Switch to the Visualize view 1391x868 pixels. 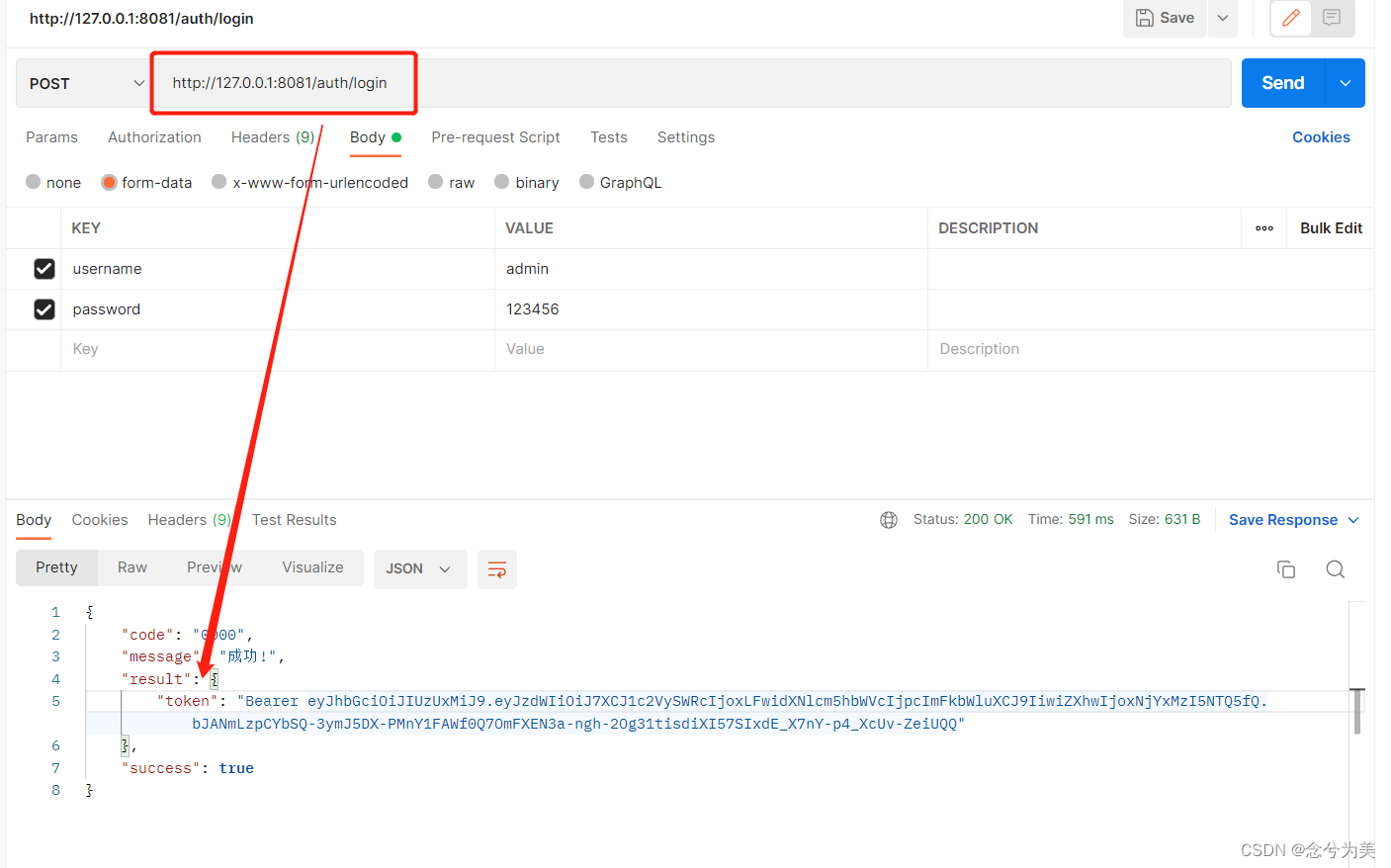(313, 567)
